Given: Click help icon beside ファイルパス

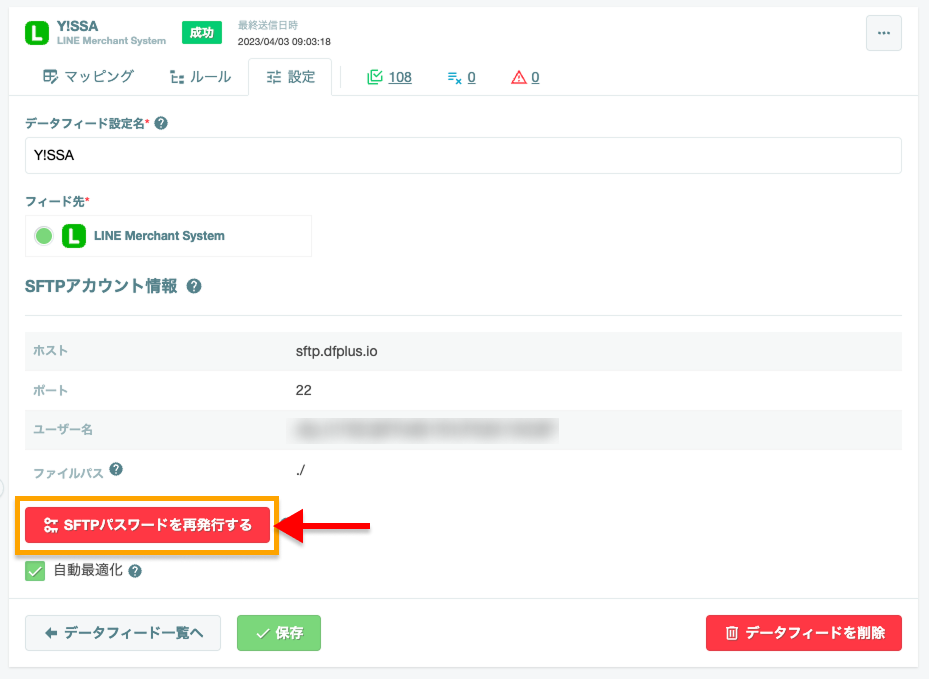Looking at the screenshot, I should click(116, 469).
